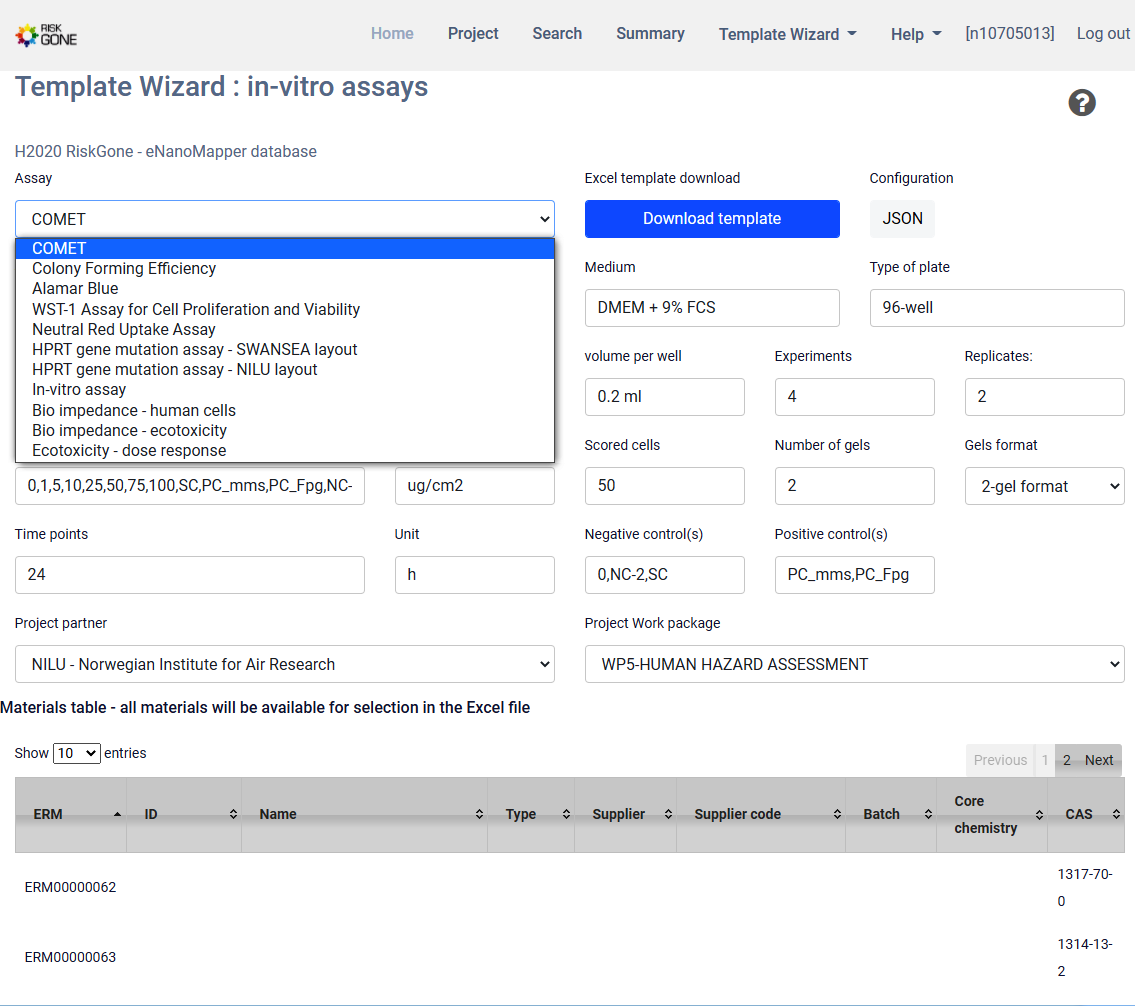The width and height of the screenshot is (1135, 1006).
Task: Sort table by Batch column
Action: click(x=890, y=815)
